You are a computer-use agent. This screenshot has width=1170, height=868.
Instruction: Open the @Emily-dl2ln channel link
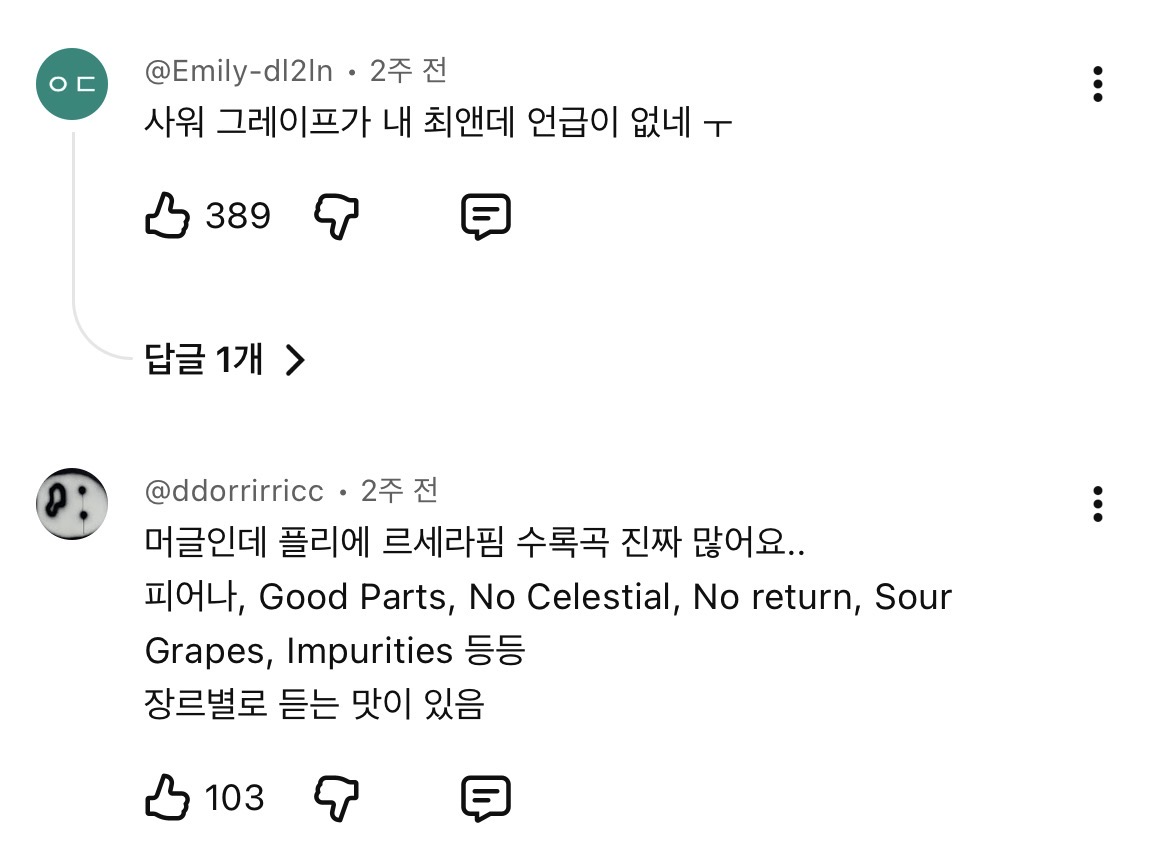pyautogui.click(x=240, y=71)
